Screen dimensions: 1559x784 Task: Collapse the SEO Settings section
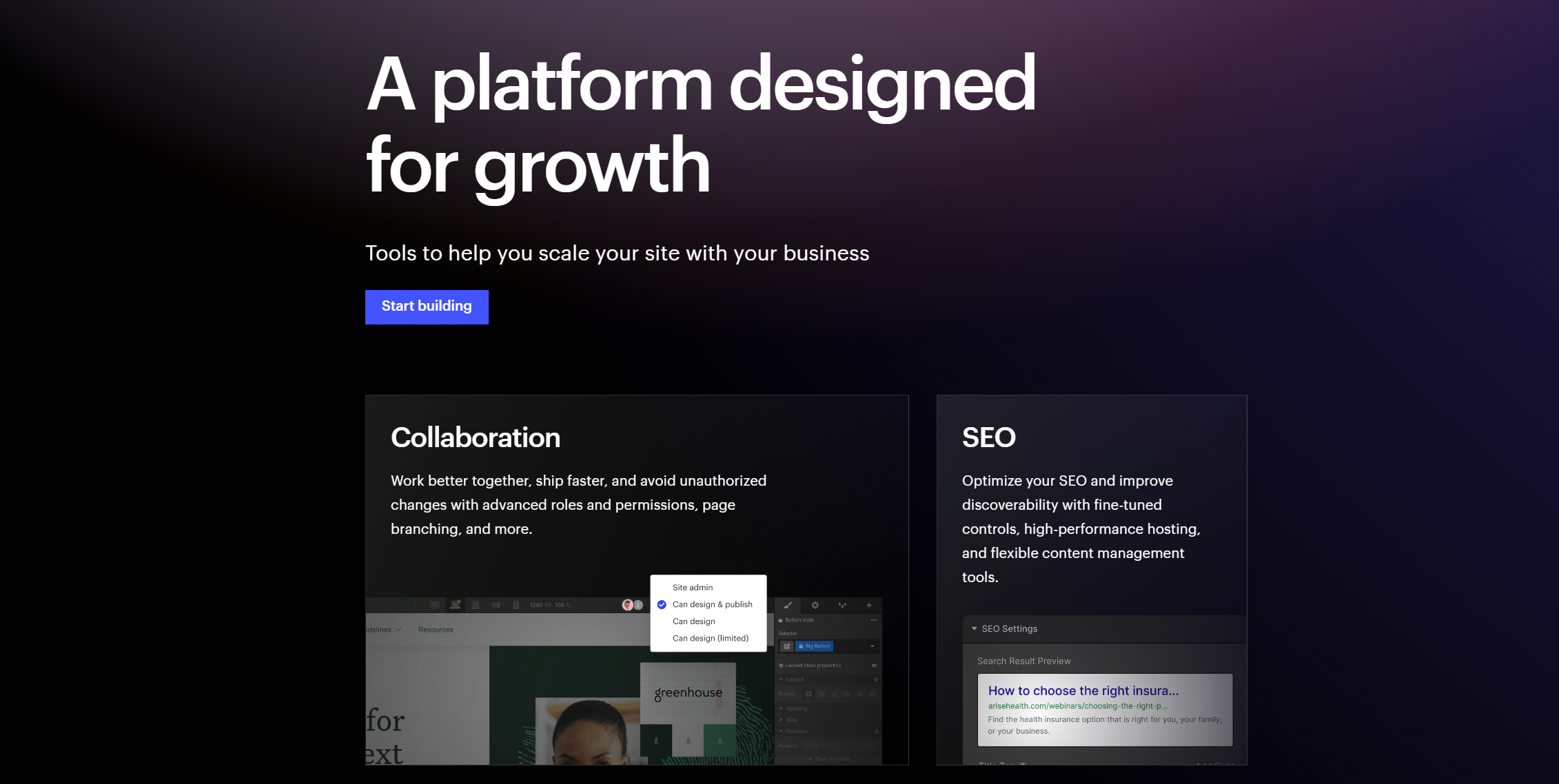975,628
